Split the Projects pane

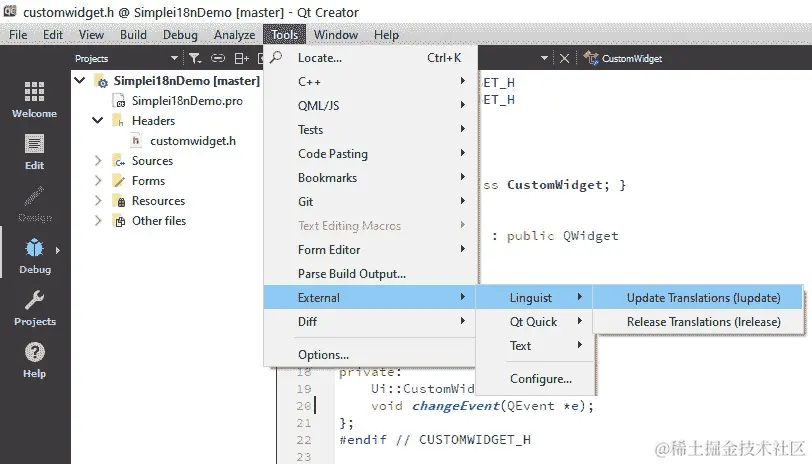coord(241,59)
